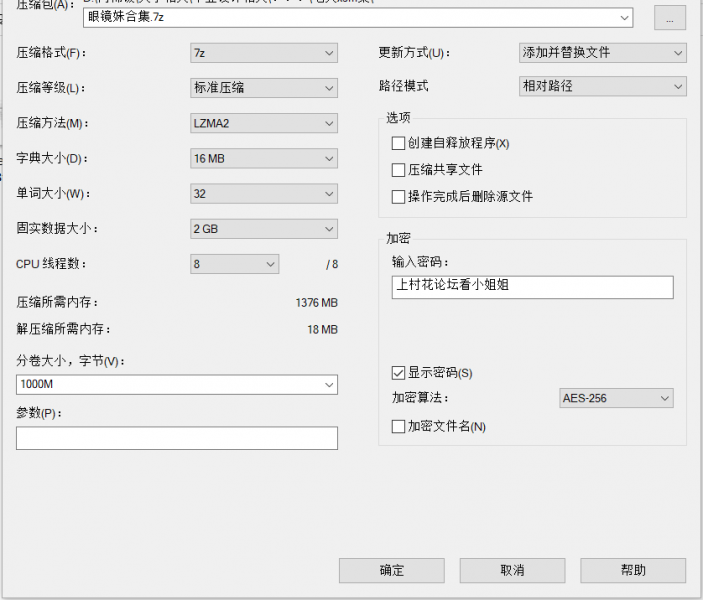Click the browse button beside archive name

670,18
